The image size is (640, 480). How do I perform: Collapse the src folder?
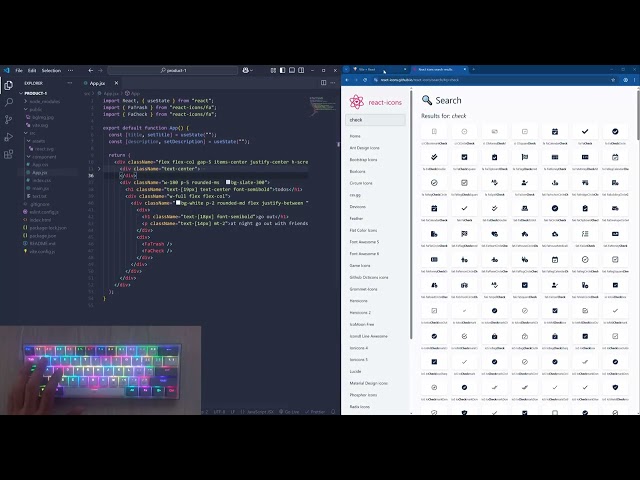(26, 133)
